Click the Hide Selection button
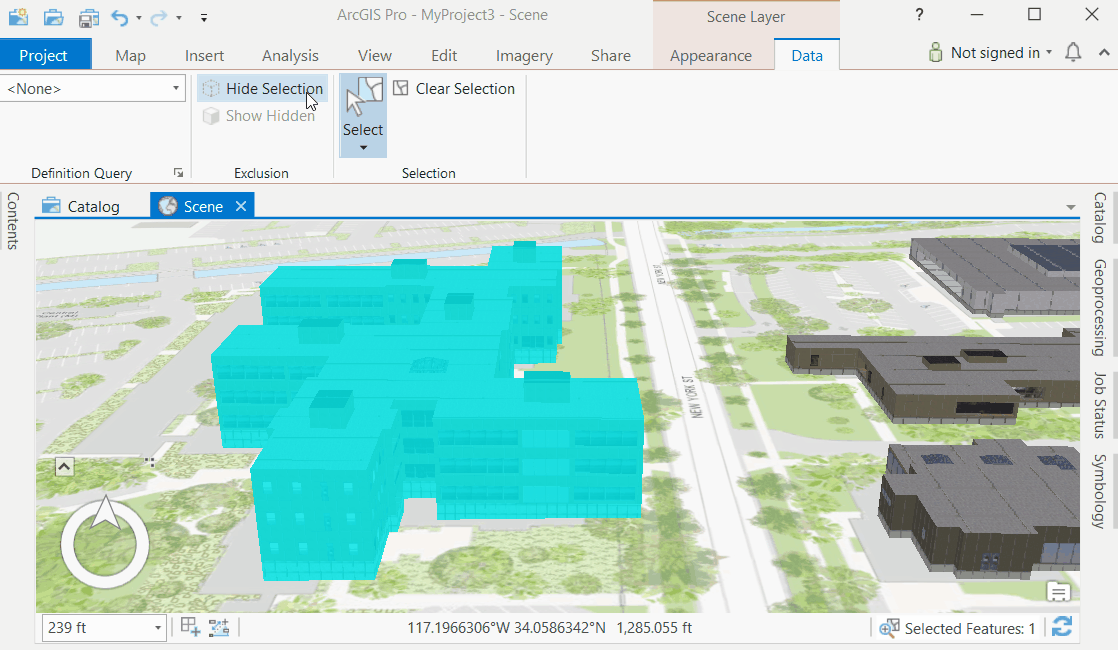 263,89
